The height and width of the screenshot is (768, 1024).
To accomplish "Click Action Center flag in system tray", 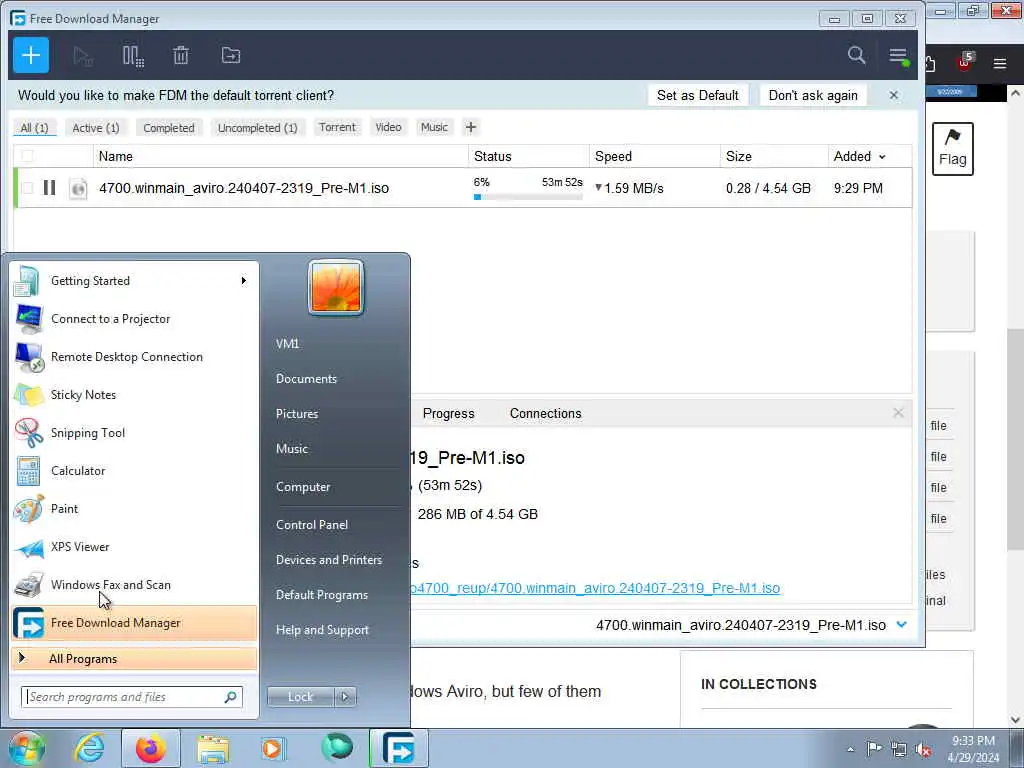I will pos(874,748).
